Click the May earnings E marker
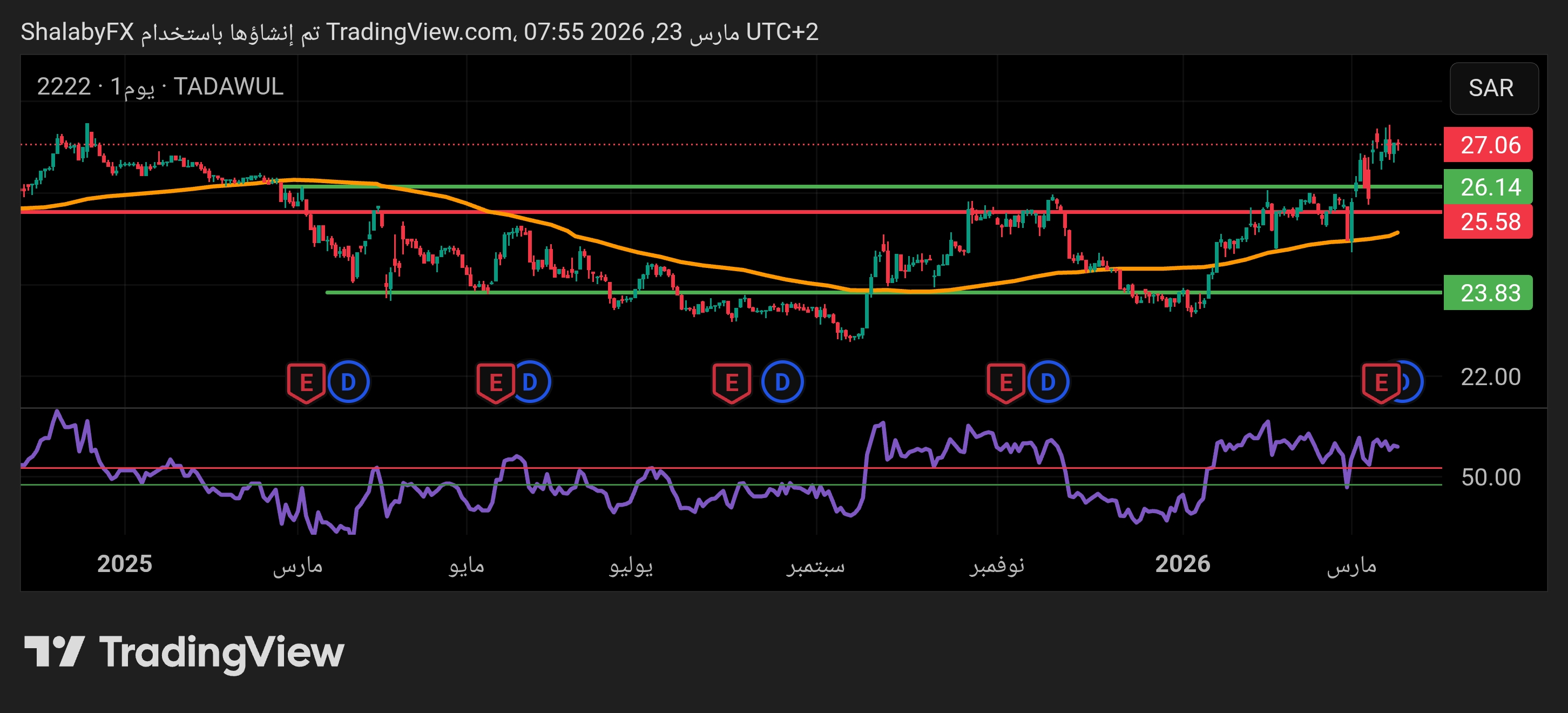Viewport: 1568px width, 713px height. (x=495, y=382)
